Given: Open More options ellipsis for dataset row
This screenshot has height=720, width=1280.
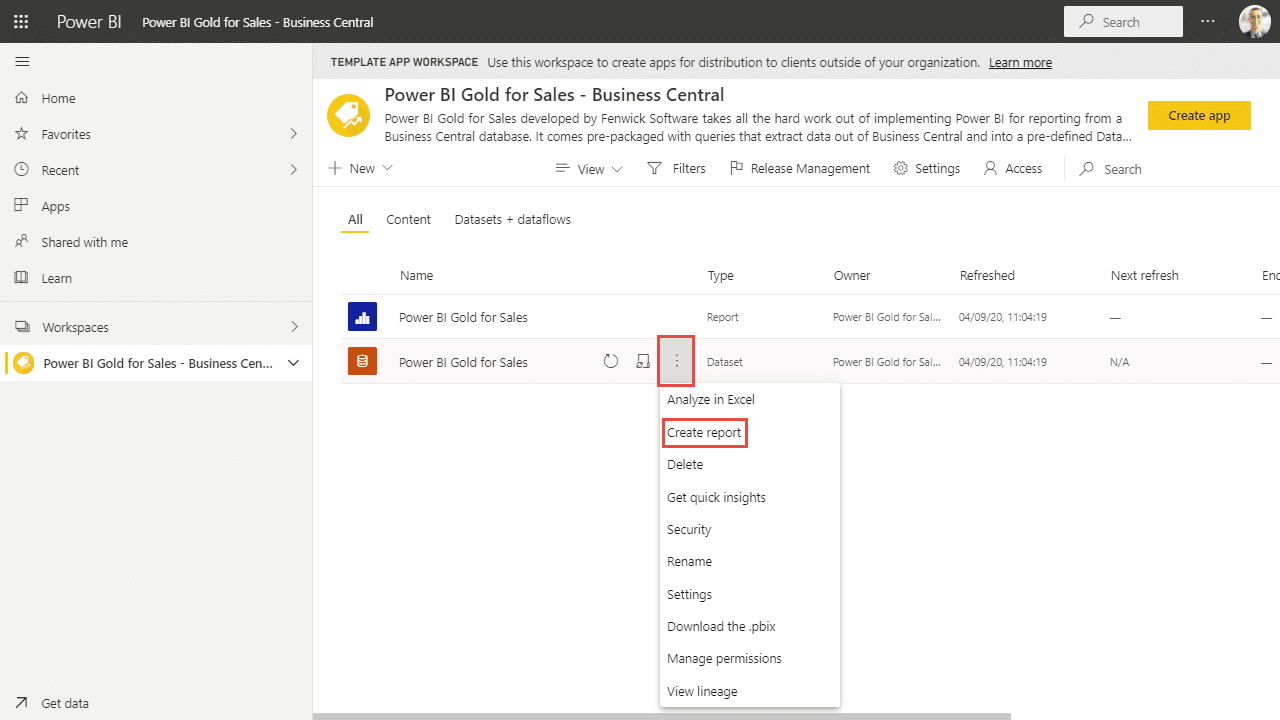Looking at the screenshot, I should [x=677, y=362].
